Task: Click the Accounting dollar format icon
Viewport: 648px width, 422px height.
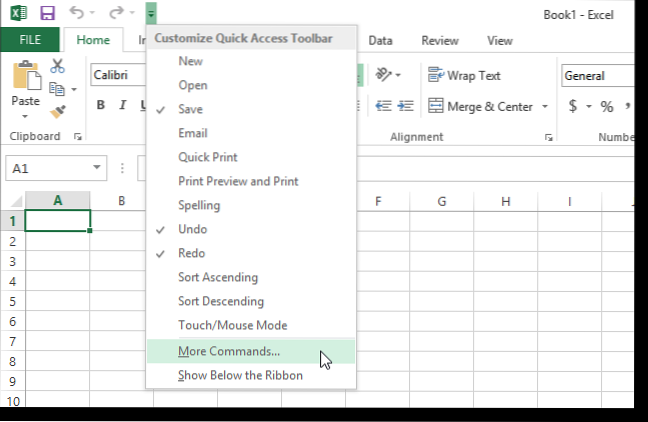Action: [x=573, y=106]
